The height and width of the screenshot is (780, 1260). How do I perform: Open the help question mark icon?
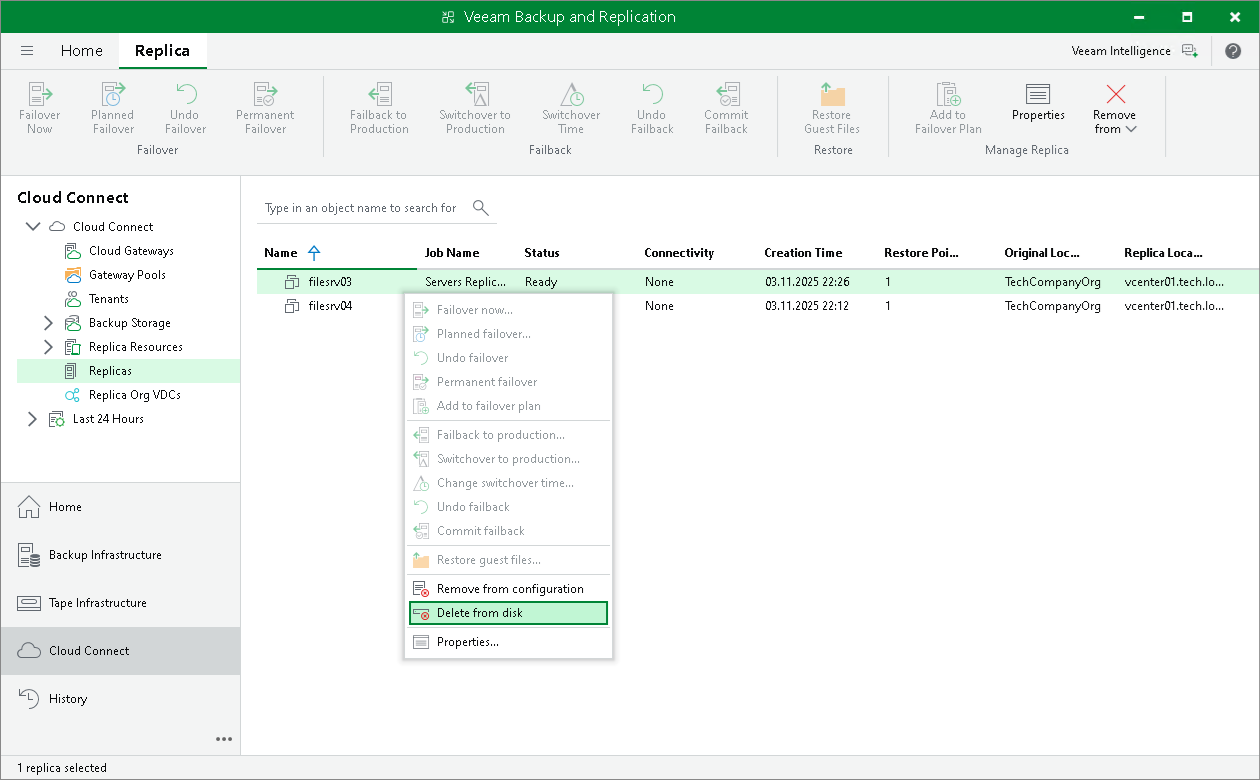[x=1233, y=51]
